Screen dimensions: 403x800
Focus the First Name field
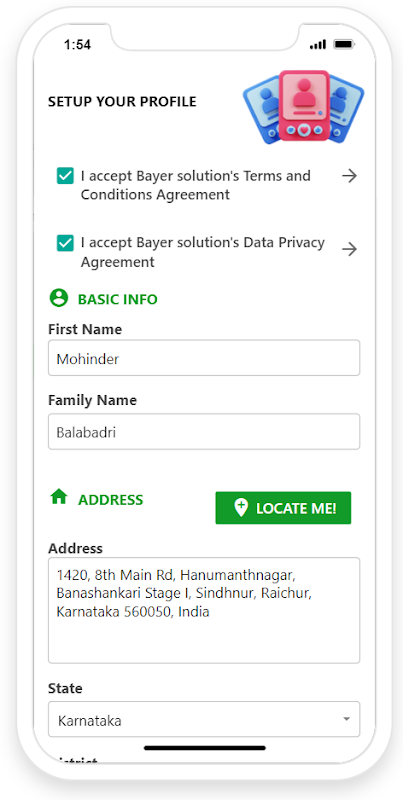coord(204,358)
